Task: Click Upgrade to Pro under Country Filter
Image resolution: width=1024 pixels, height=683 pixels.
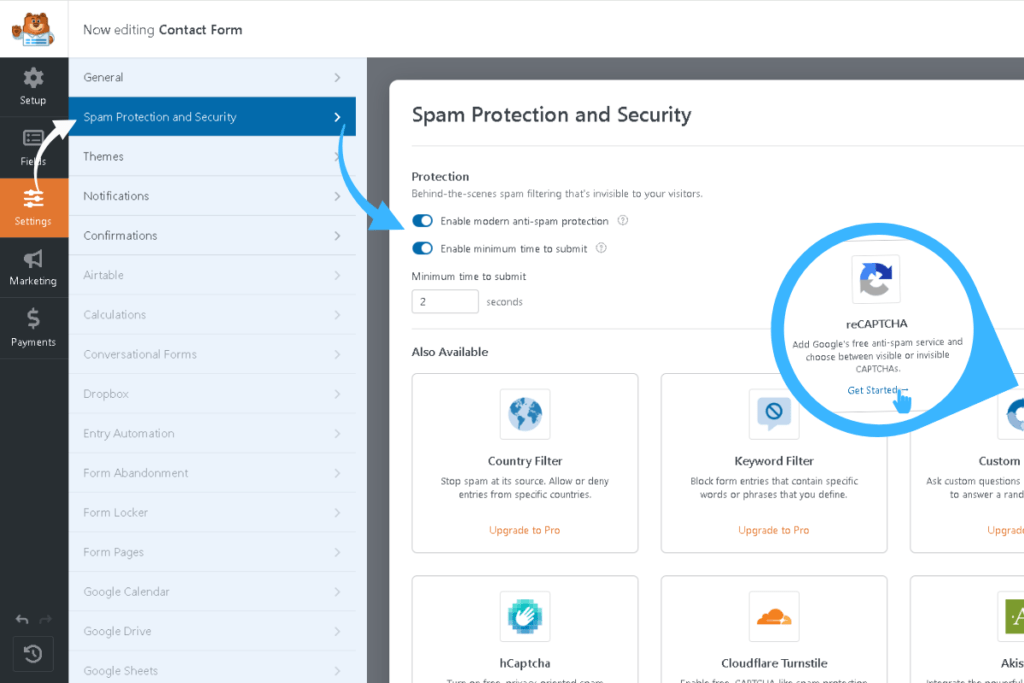Action: [x=524, y=530]
